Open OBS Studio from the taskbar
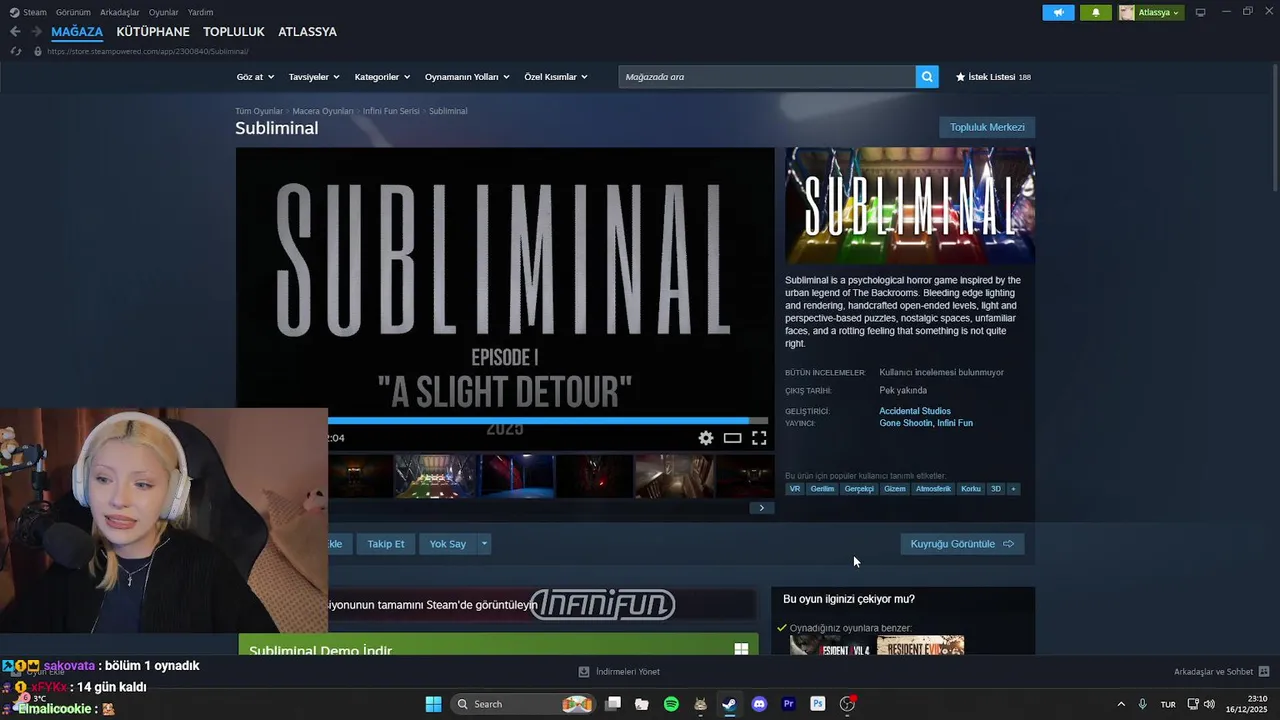Image resolution: width=1280 pixels, height=720 pixels. click(x=847, y=704)
